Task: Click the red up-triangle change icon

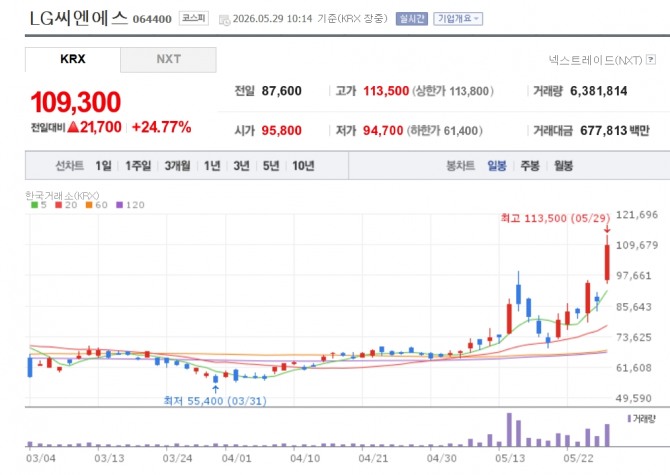Action: (x=73, y=127)
